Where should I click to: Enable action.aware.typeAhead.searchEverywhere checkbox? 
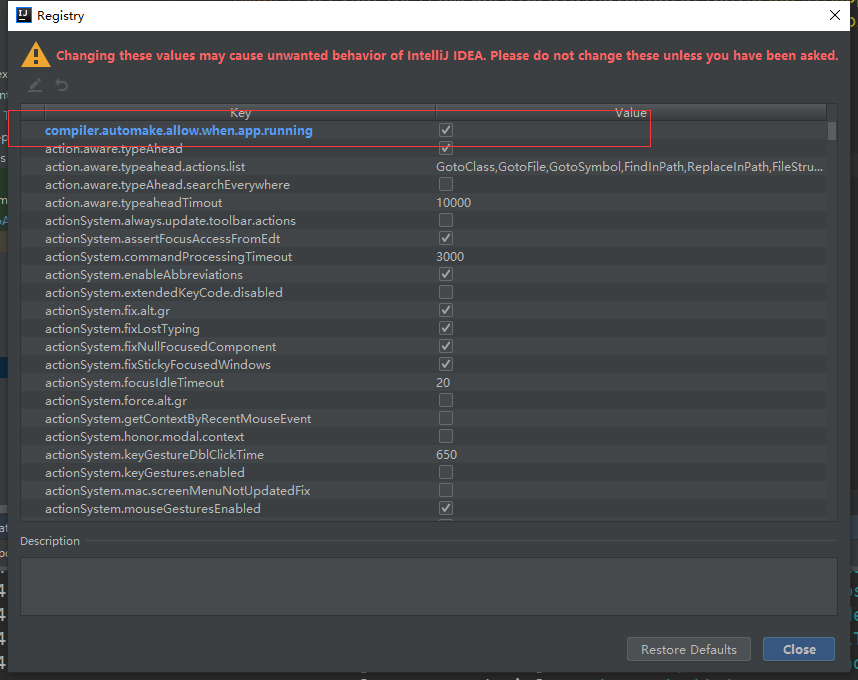(446, 184)
